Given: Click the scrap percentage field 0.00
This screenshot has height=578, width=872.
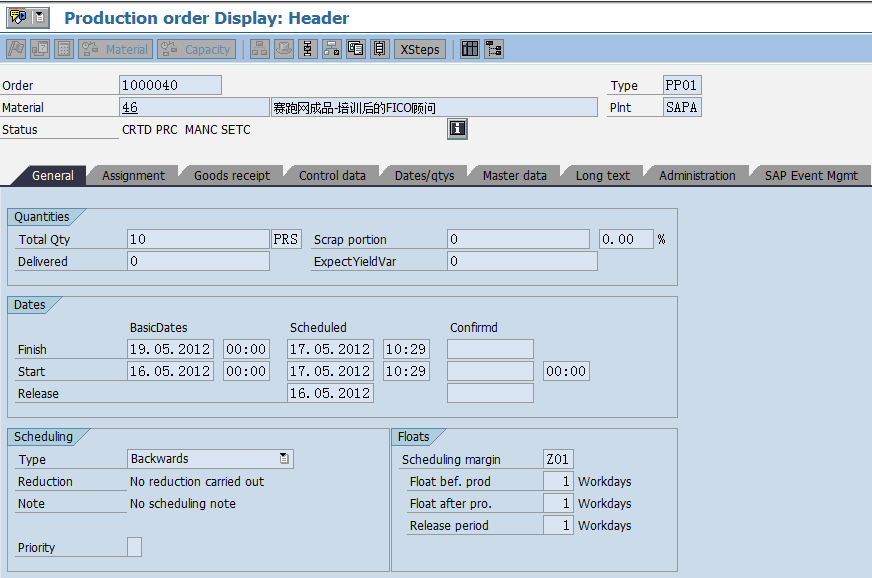Looking at the screenshot, I should [626, 239].
